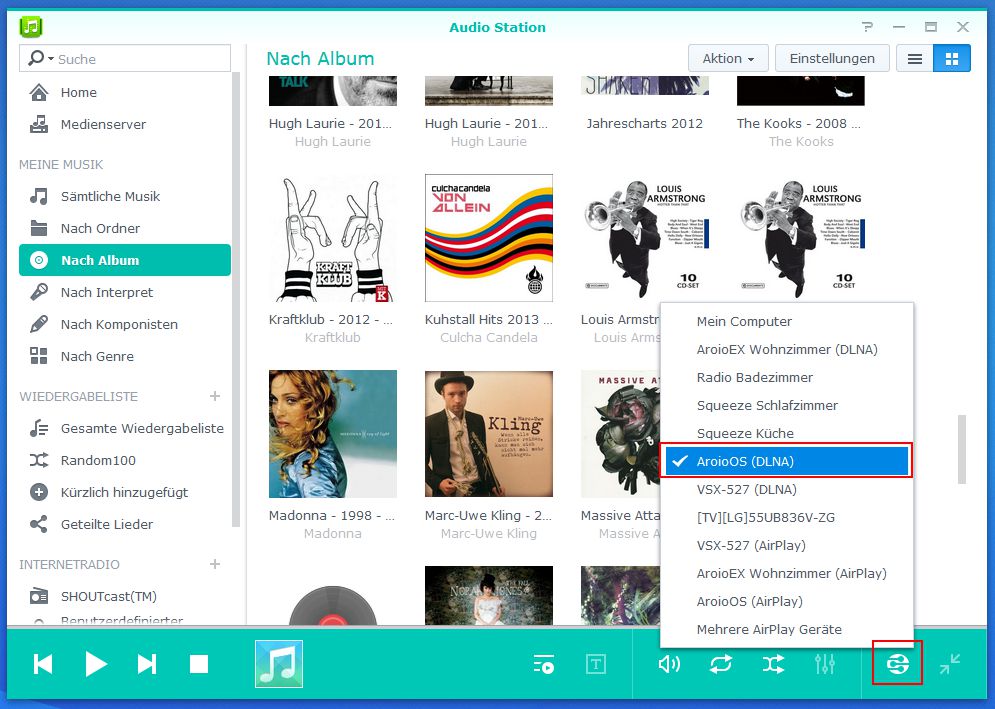
Task: Switch to the mini player mode
Action: click(x=950, y=665)
